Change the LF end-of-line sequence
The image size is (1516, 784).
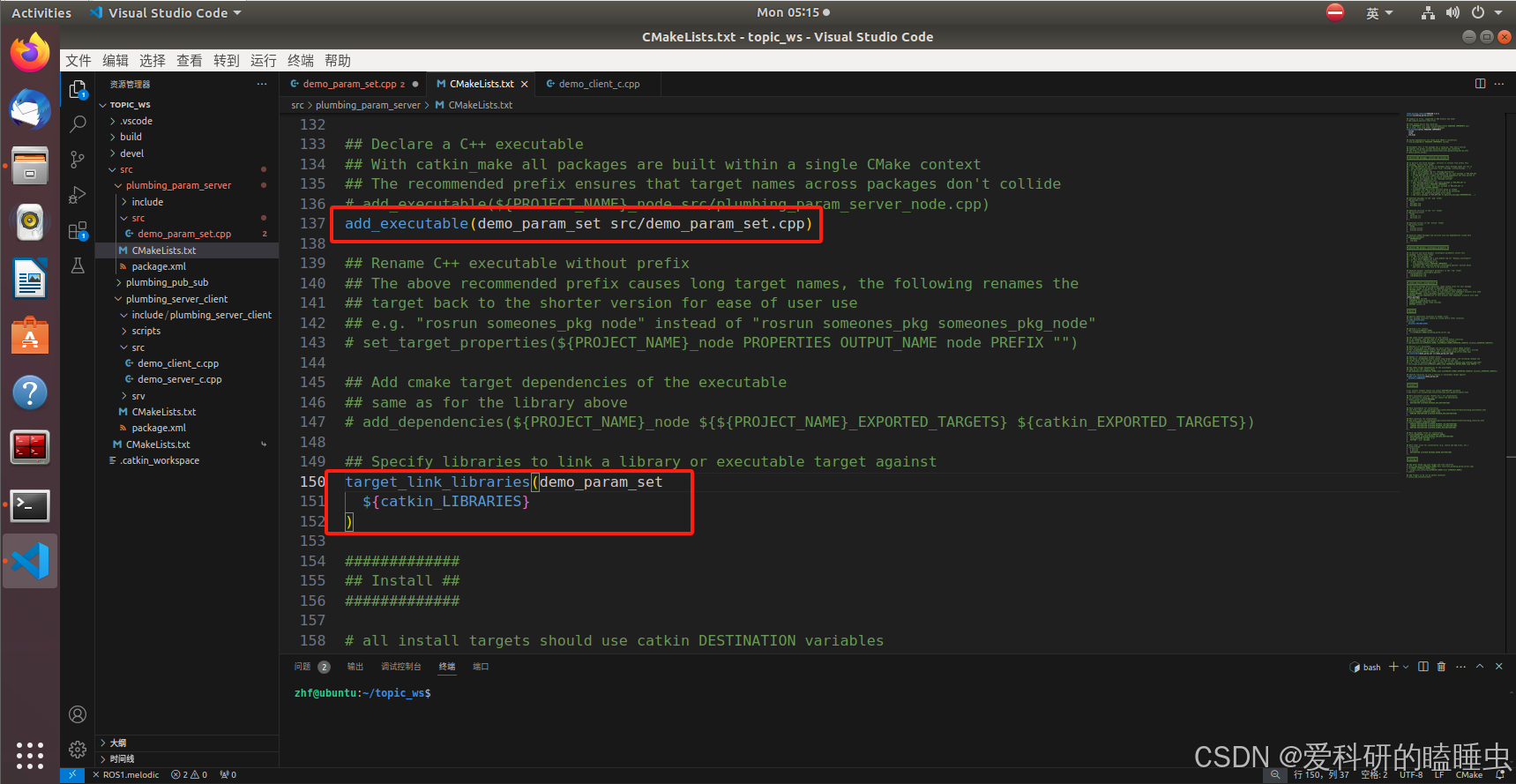pos(1439,775)
